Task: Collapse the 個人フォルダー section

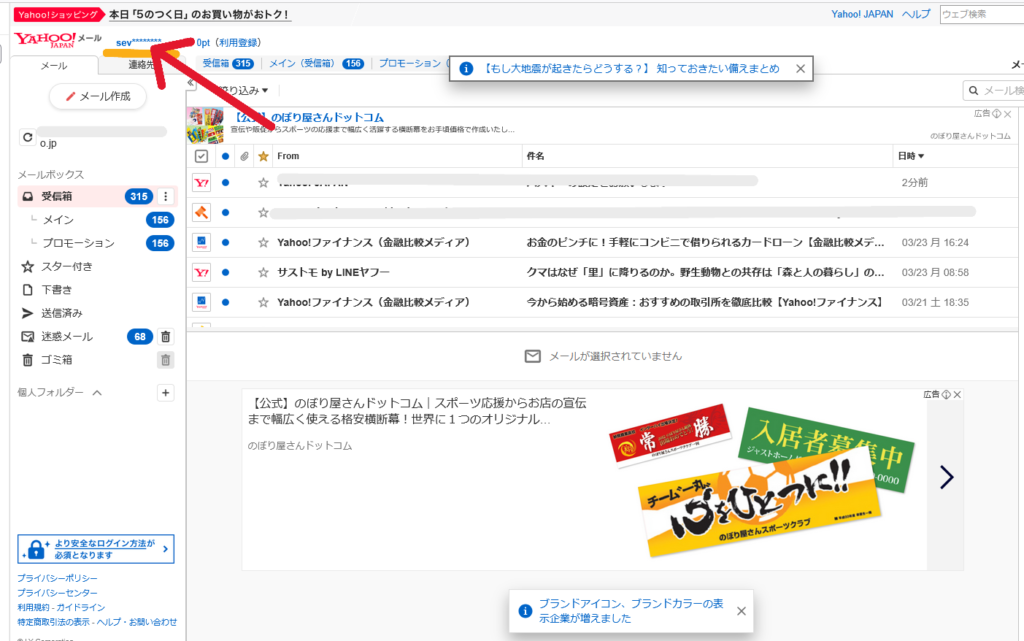Action: 97,393
